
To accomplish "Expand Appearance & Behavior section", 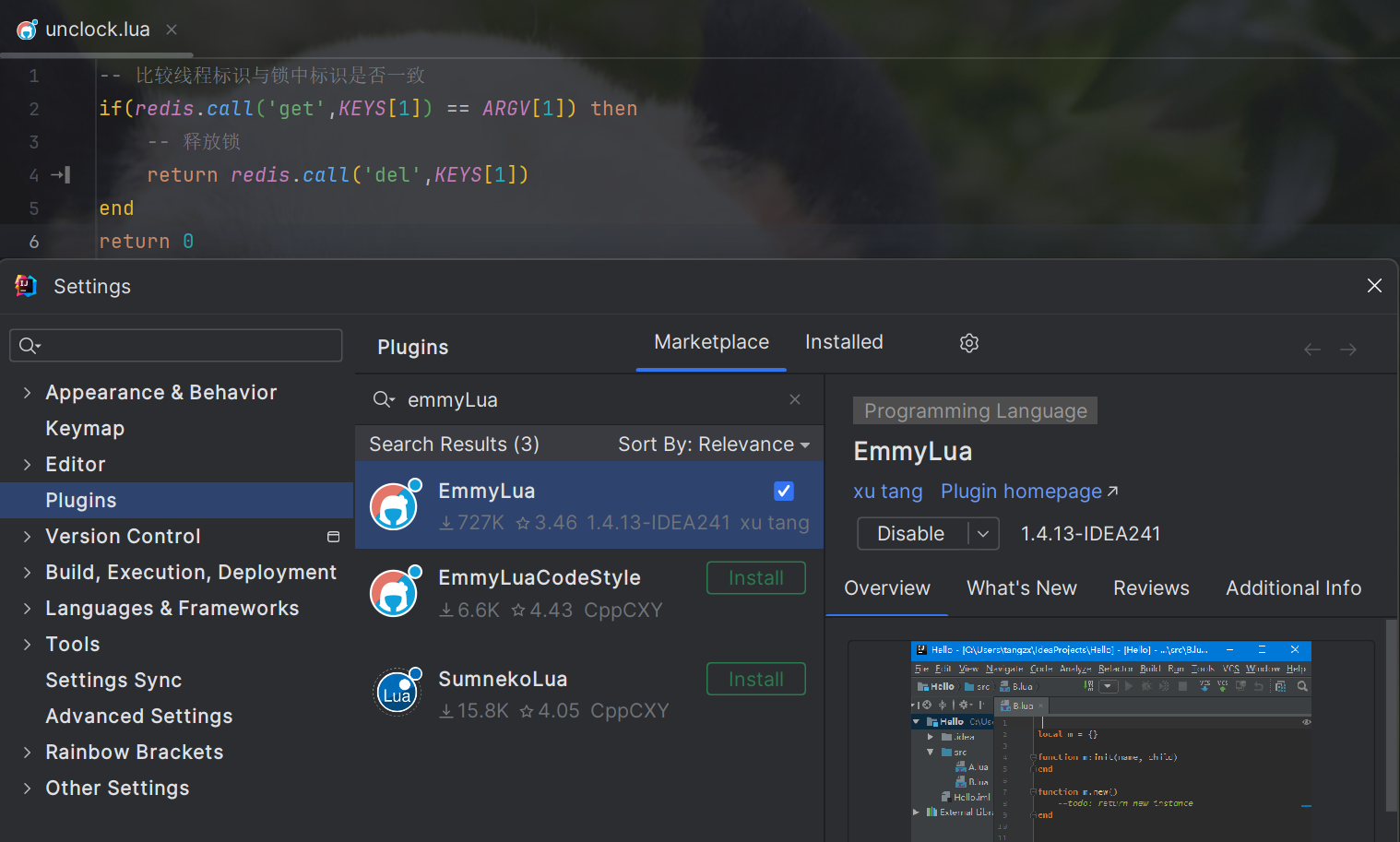I will tap(28, 393).
